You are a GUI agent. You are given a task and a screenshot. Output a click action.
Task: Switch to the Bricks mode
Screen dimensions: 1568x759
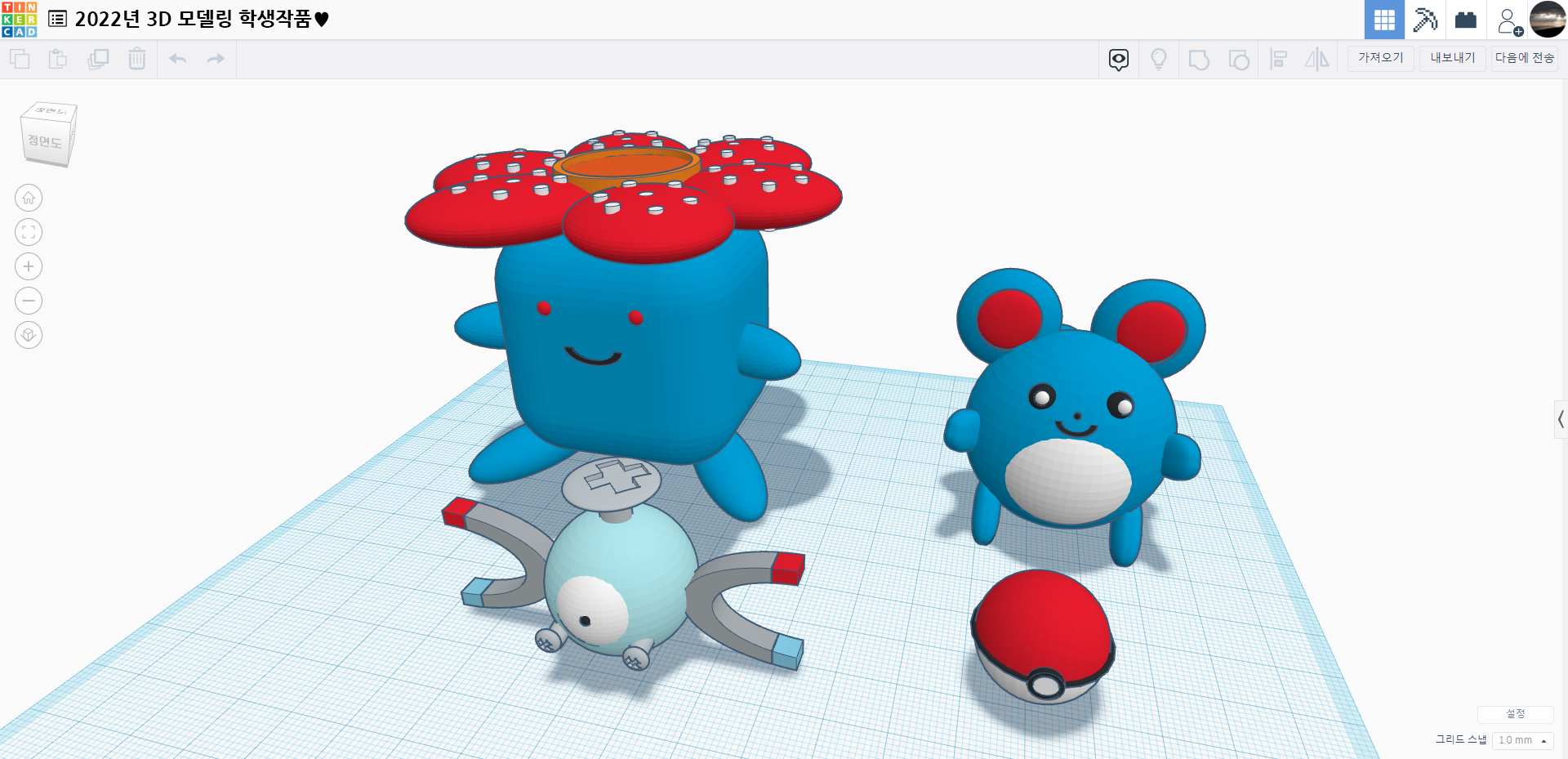click(x=1466, y=20)
